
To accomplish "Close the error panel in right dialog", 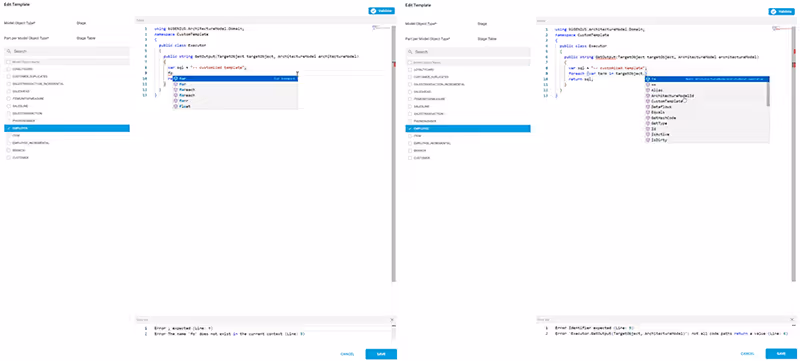I will click(x=792, y=320).
